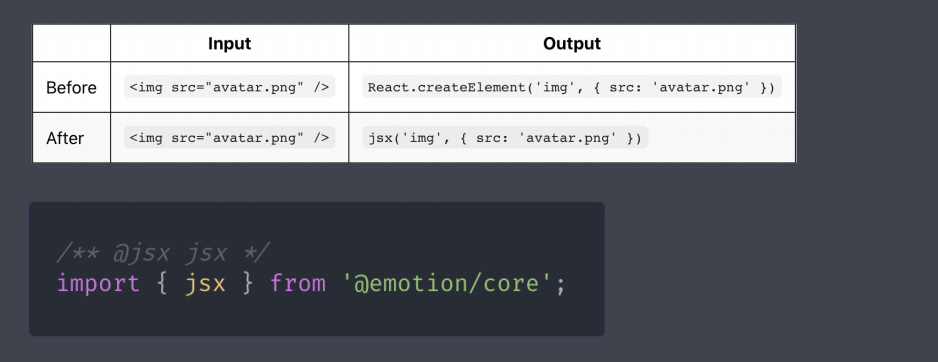Click the Output column header
Image resolution: width=938 pixels, height=362 pixels.
tap(572, 44)
